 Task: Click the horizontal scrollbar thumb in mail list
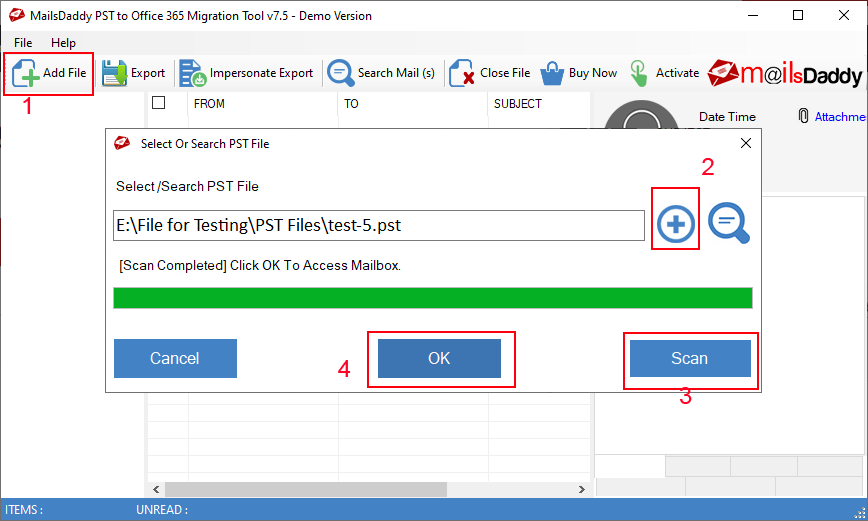pos(306,489)
